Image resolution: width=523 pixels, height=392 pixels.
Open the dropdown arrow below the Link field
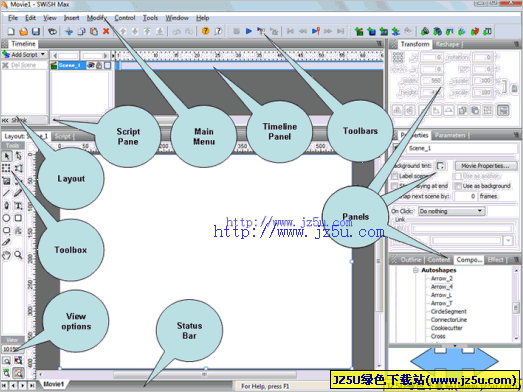pos(508,240)
